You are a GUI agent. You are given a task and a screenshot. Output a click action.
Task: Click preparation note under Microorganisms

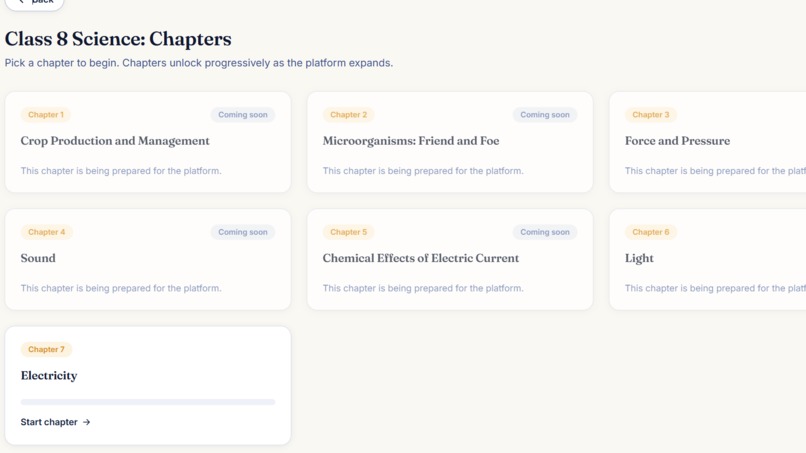click(x=423, y=171)
